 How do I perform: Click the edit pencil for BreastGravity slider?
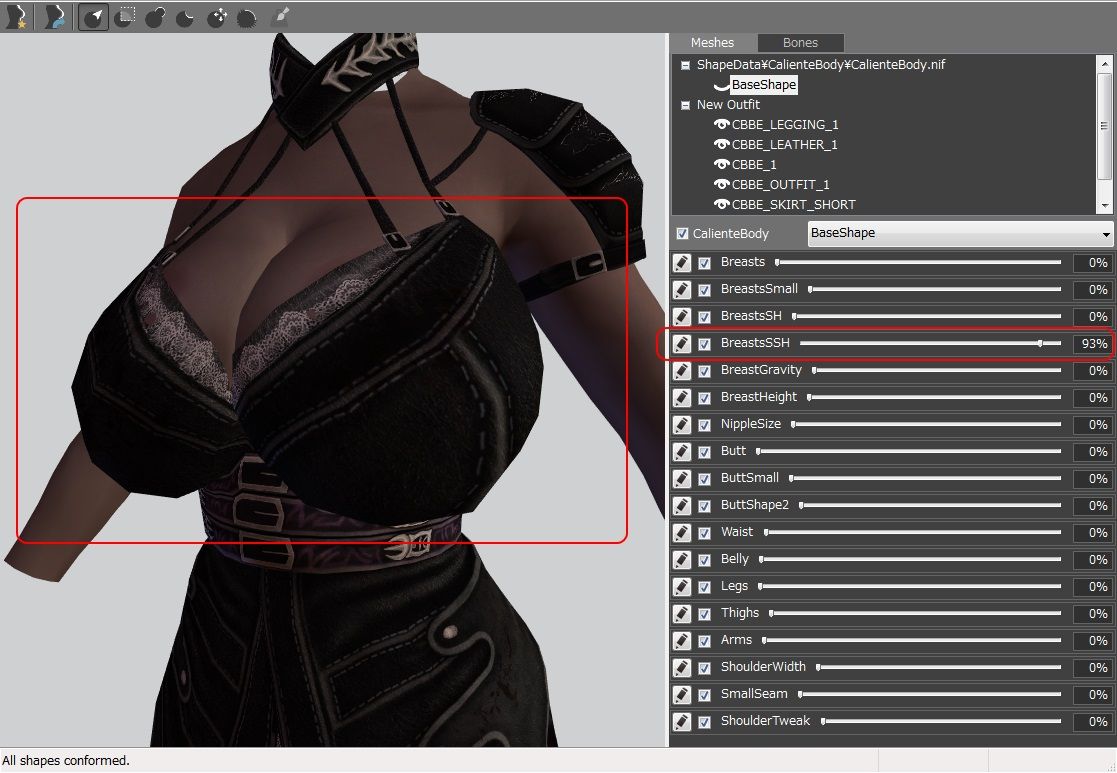[682, 371]
